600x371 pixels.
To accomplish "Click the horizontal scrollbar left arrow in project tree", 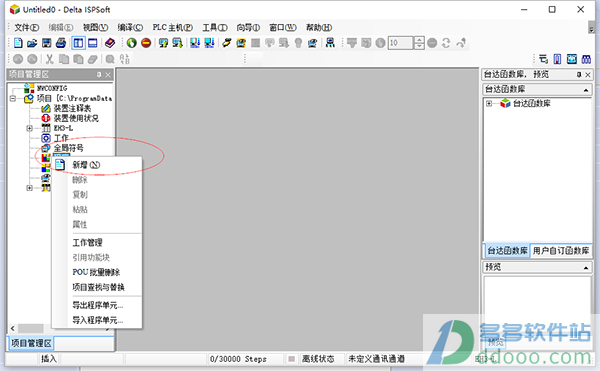I will [13, 329].
